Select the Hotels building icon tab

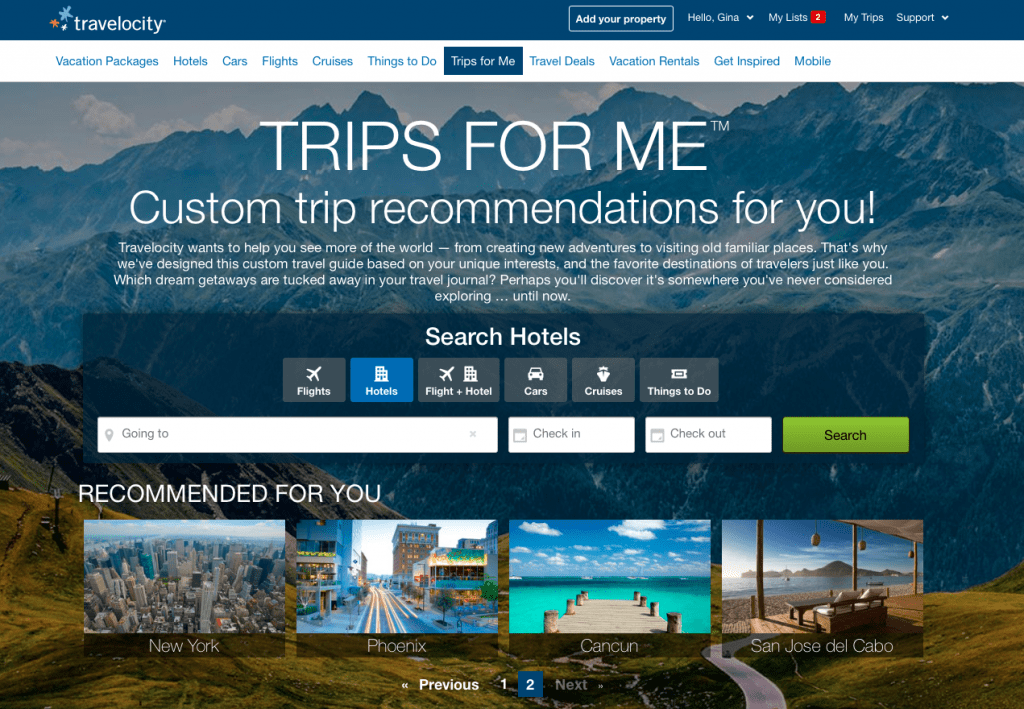point(381,380)
